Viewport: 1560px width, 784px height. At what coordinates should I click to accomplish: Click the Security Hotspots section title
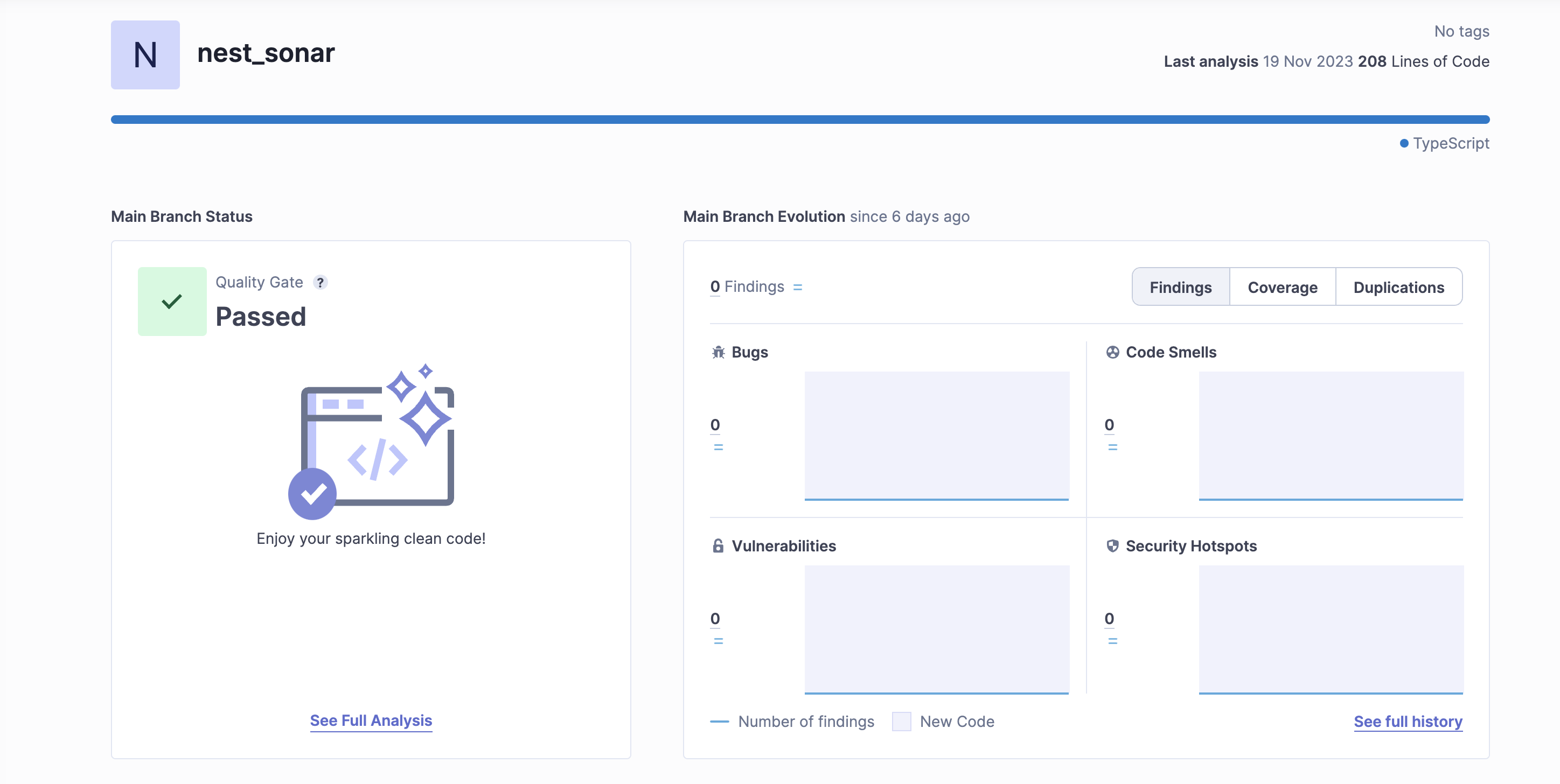[x=1190, y=546]
